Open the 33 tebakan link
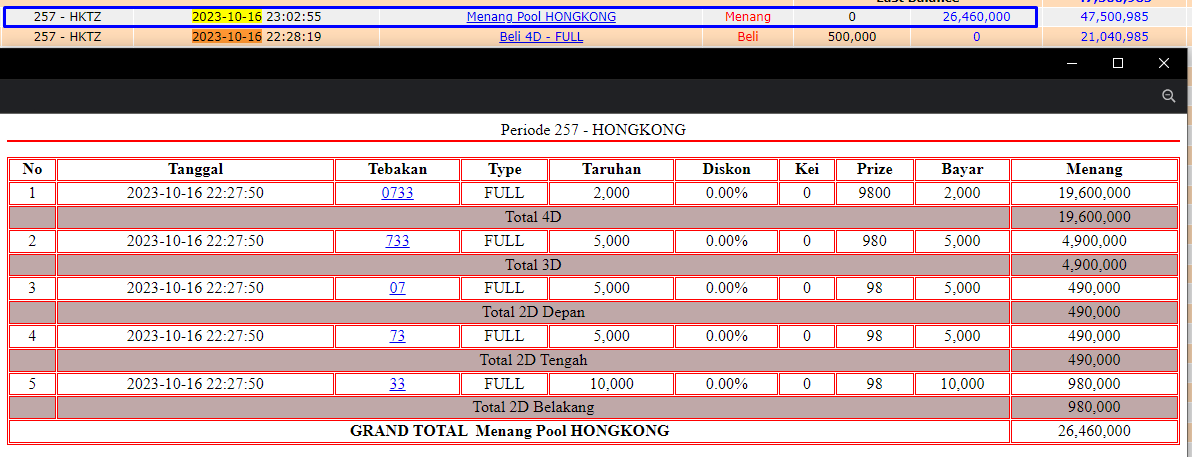Viewport: 1192px width, 457px height. (398, 384)
